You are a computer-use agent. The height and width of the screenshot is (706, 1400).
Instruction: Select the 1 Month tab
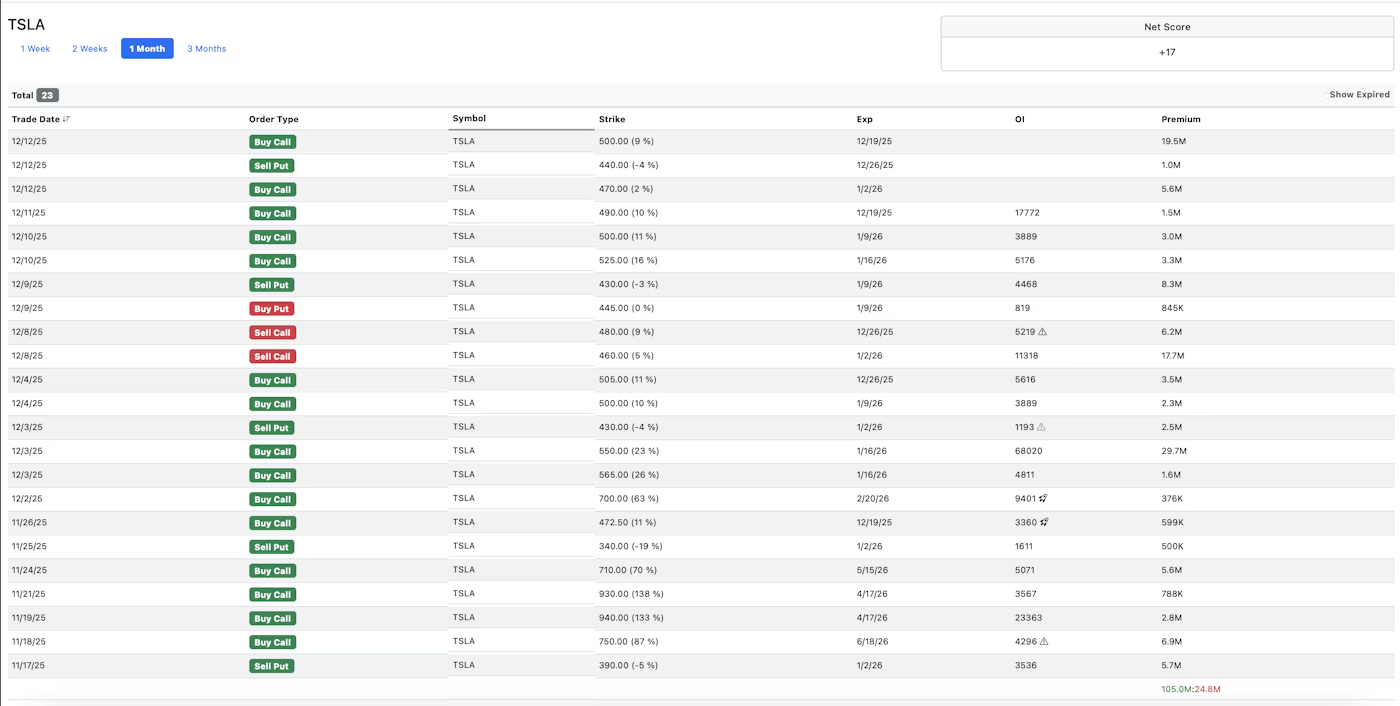pyautogui.click(x=147, y=49)
